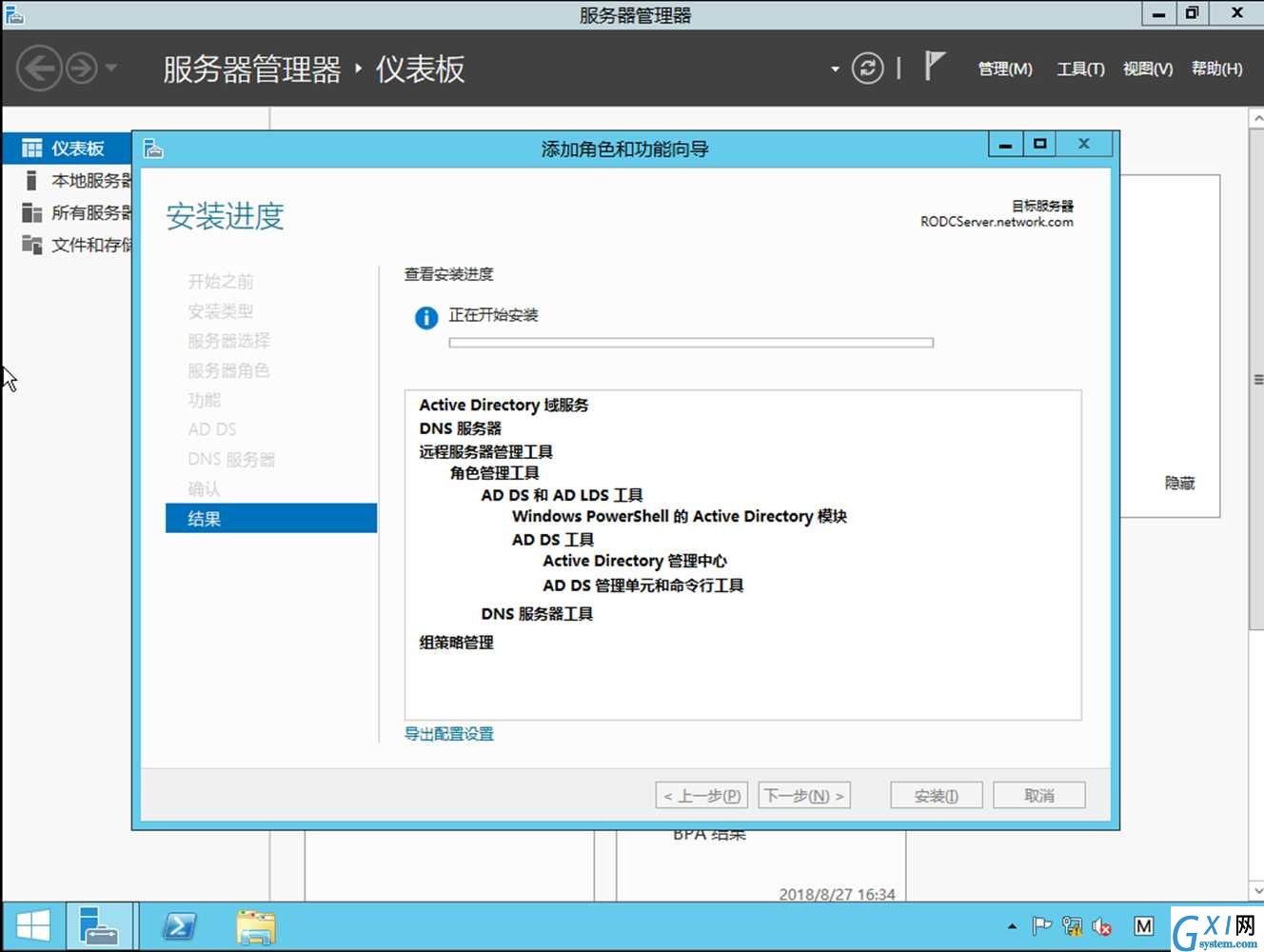This screenshot has width=1264, height=952.
Task: Click the 导出配置设置 link
Action: 449,734
